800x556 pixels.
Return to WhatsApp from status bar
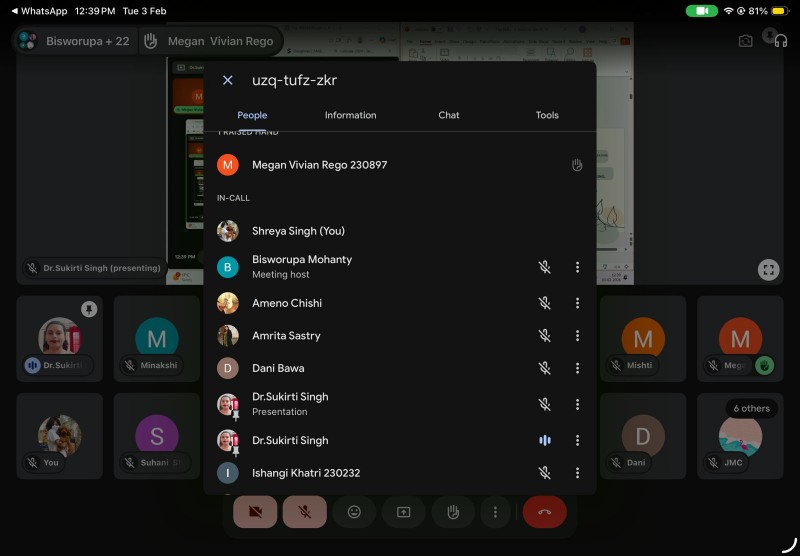click(38, 11)
